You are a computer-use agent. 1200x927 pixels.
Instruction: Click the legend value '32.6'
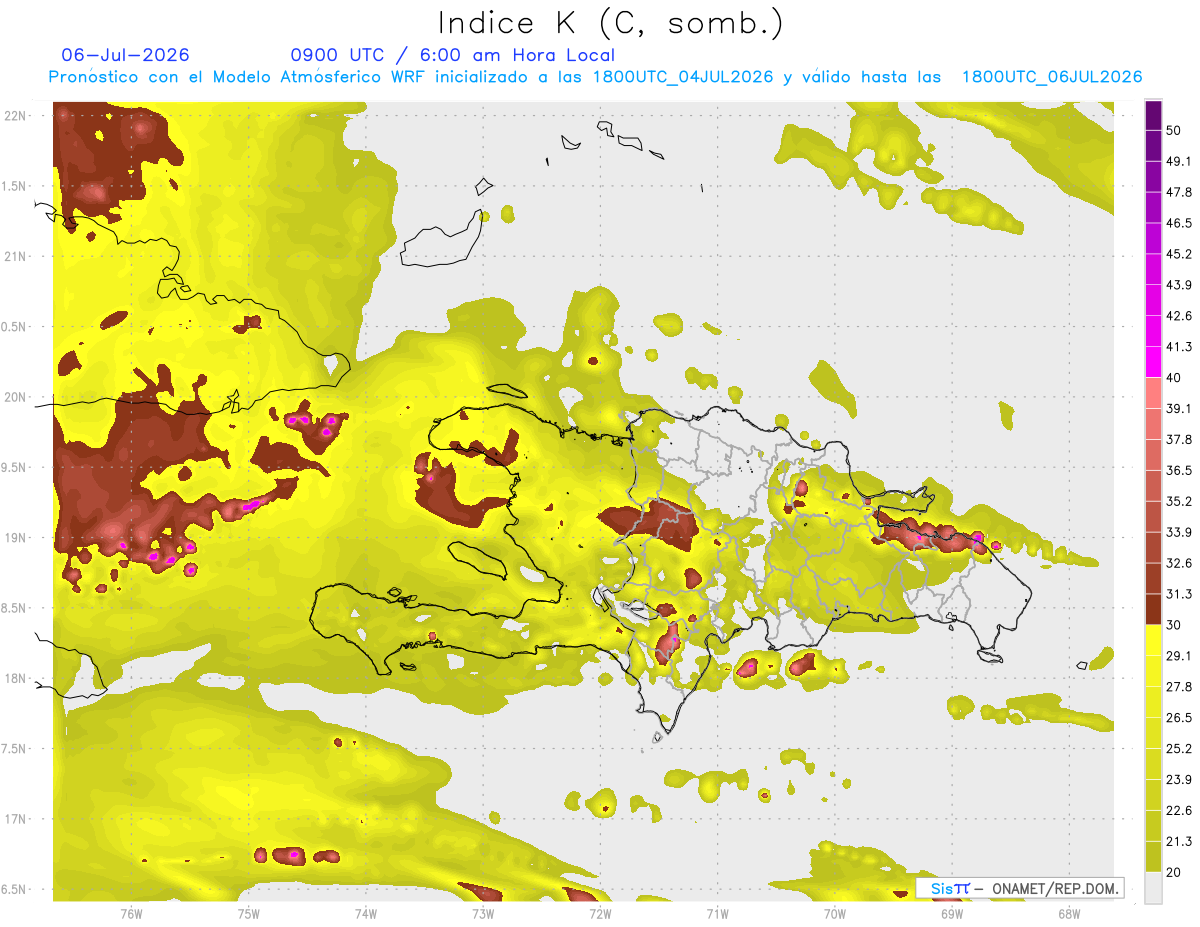click(1180, 563)
